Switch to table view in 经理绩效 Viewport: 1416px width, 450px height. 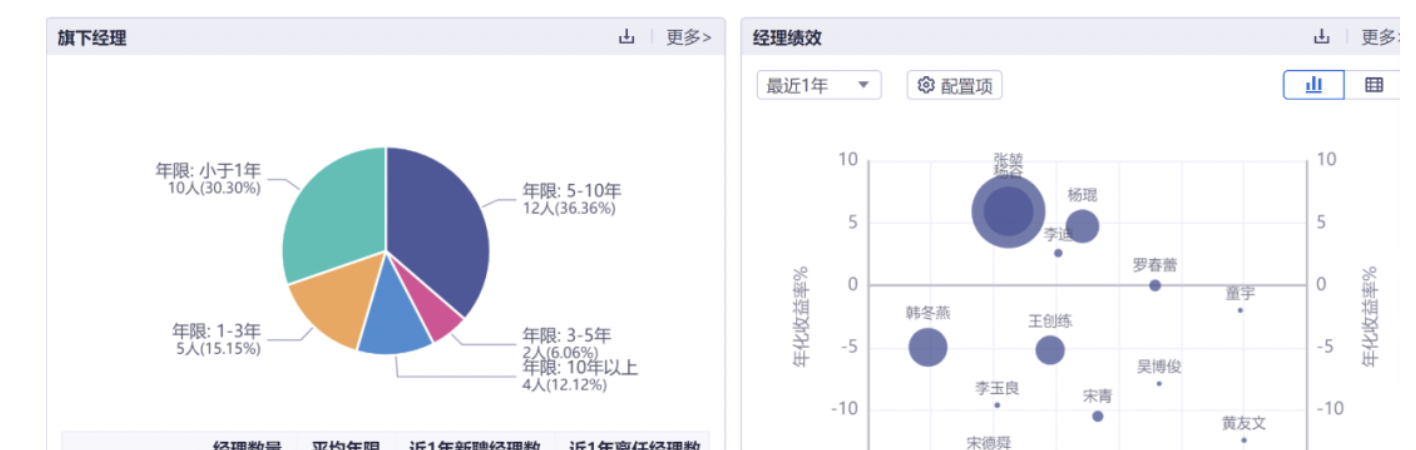[x=1374, y=85]
